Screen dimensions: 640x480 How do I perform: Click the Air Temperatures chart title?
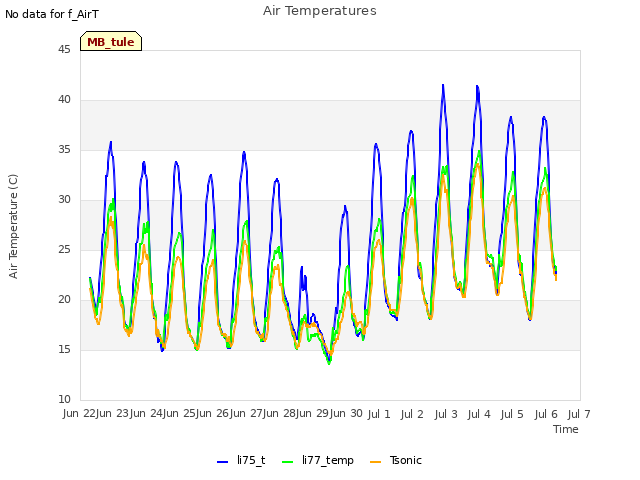point(320,11)
